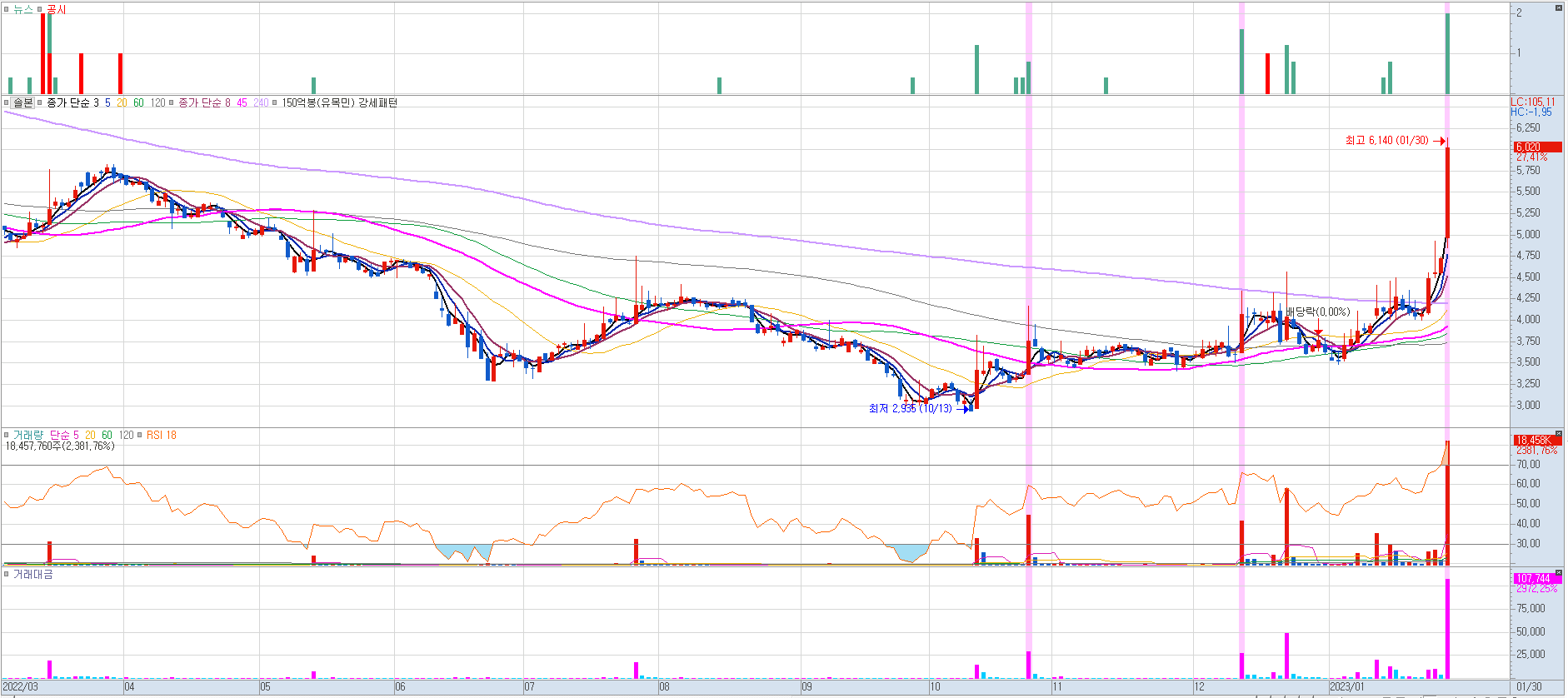Toggle the 거래량 volume indicator marker
Viewport: 1568px width, 698px height.
pos(7,435)
